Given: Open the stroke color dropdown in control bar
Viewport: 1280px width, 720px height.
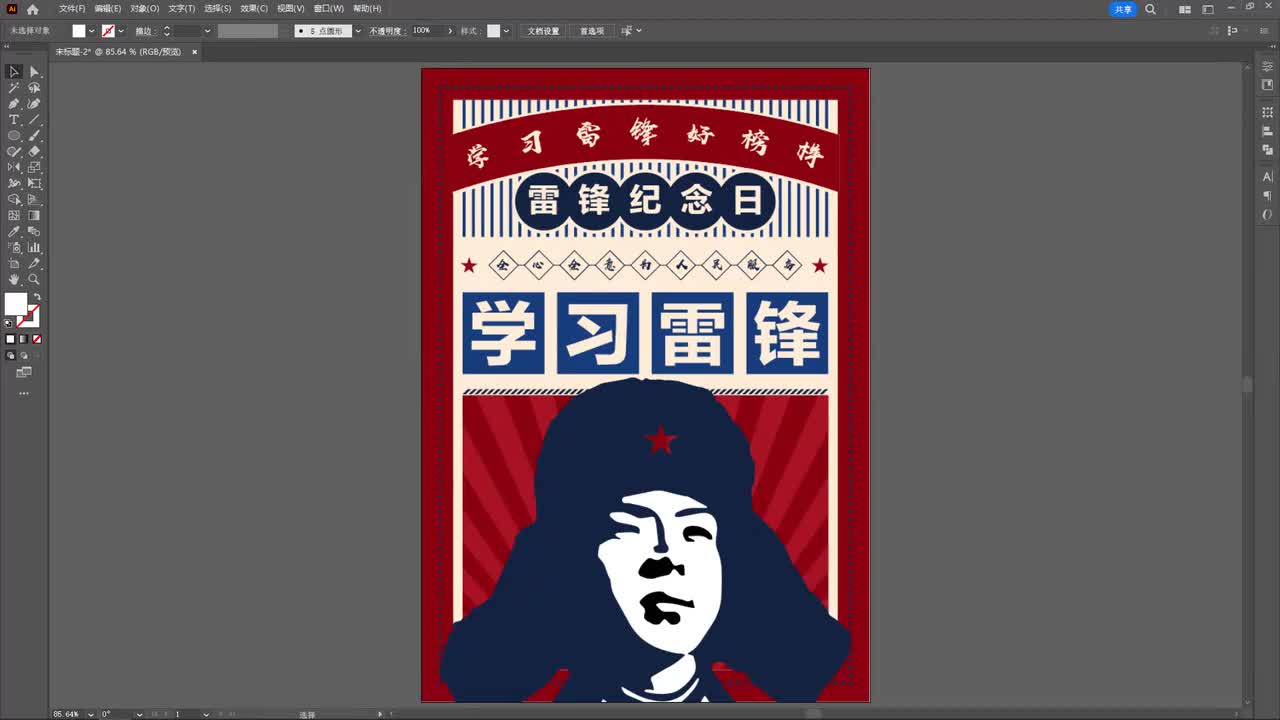Looking at the screenshot, I should point(121,31).
